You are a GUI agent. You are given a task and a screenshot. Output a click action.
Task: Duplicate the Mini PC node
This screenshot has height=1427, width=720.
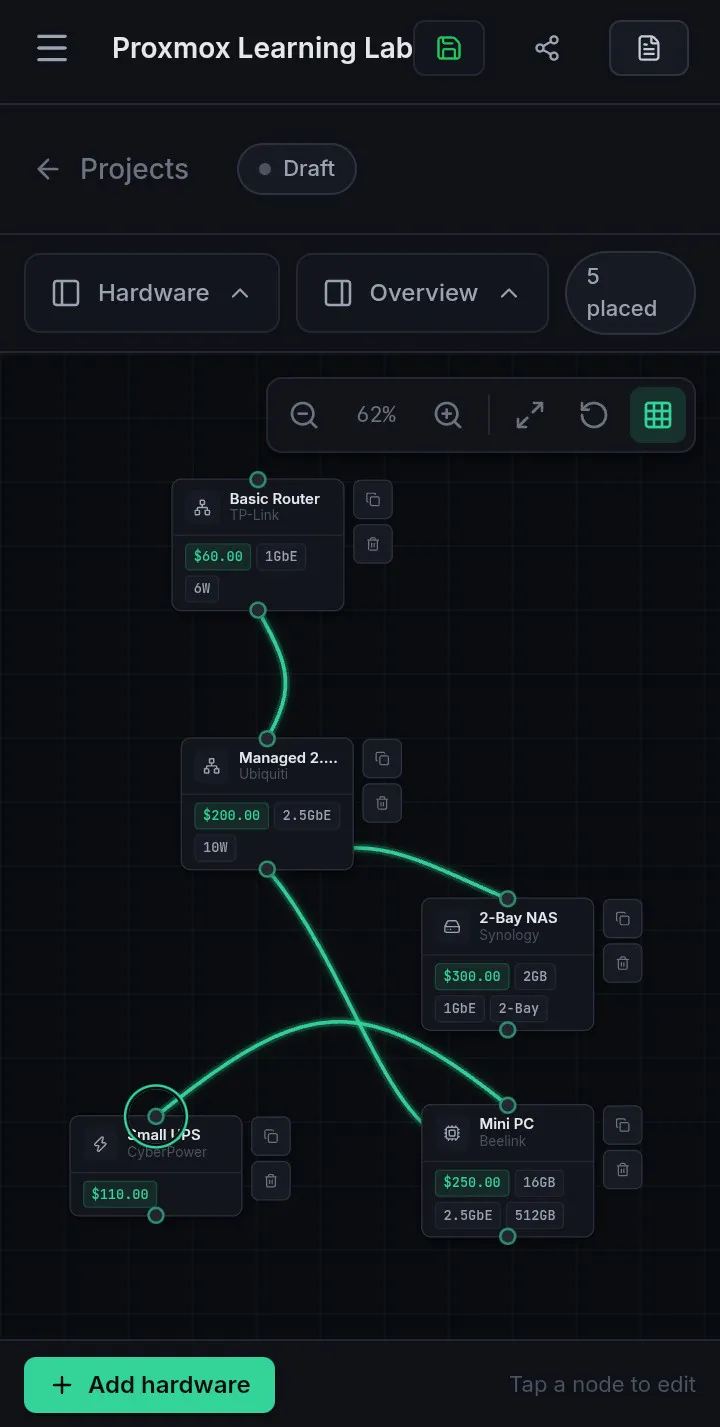tap(622, 1125)
